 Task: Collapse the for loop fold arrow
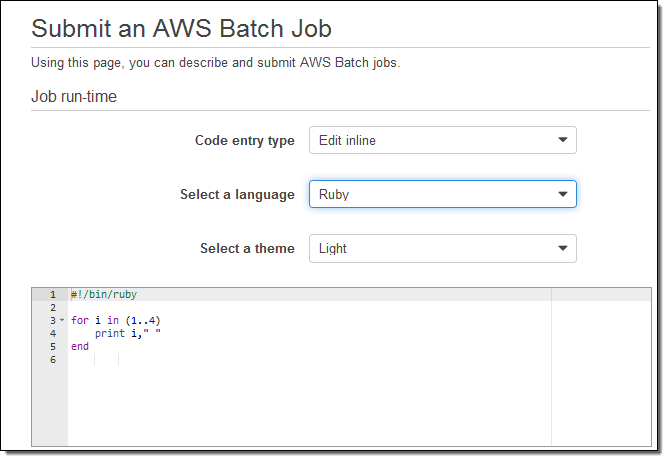click(62, 321)
